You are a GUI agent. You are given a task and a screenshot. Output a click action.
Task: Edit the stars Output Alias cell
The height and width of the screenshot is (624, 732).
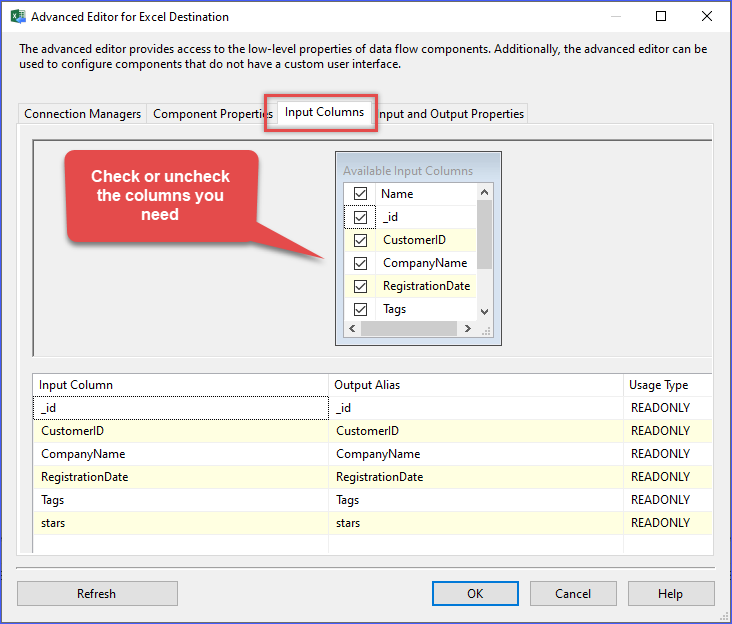click(476, 523)
